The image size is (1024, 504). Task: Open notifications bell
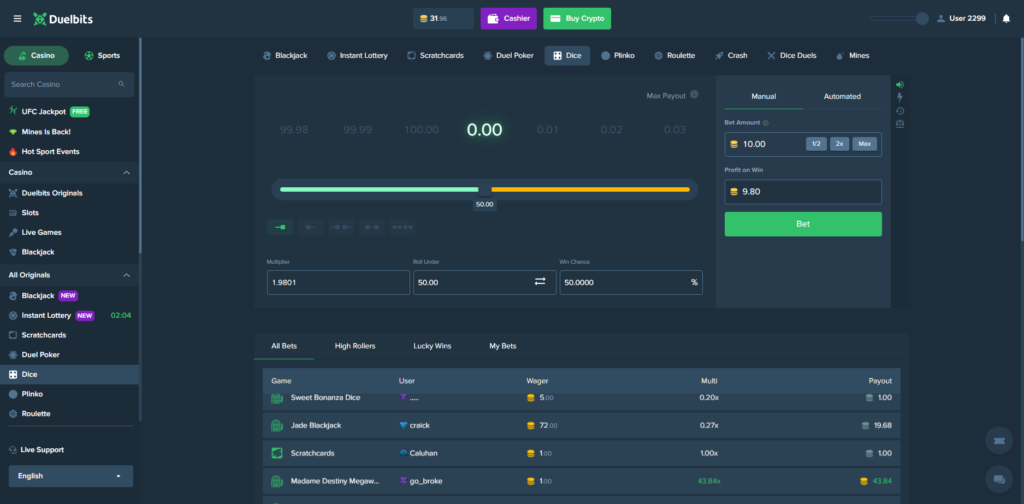(x=1006, y=19)
